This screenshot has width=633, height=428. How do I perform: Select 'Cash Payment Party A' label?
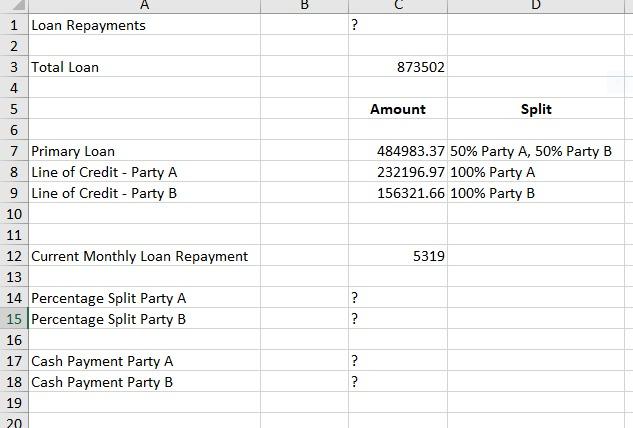coord(102,361)
